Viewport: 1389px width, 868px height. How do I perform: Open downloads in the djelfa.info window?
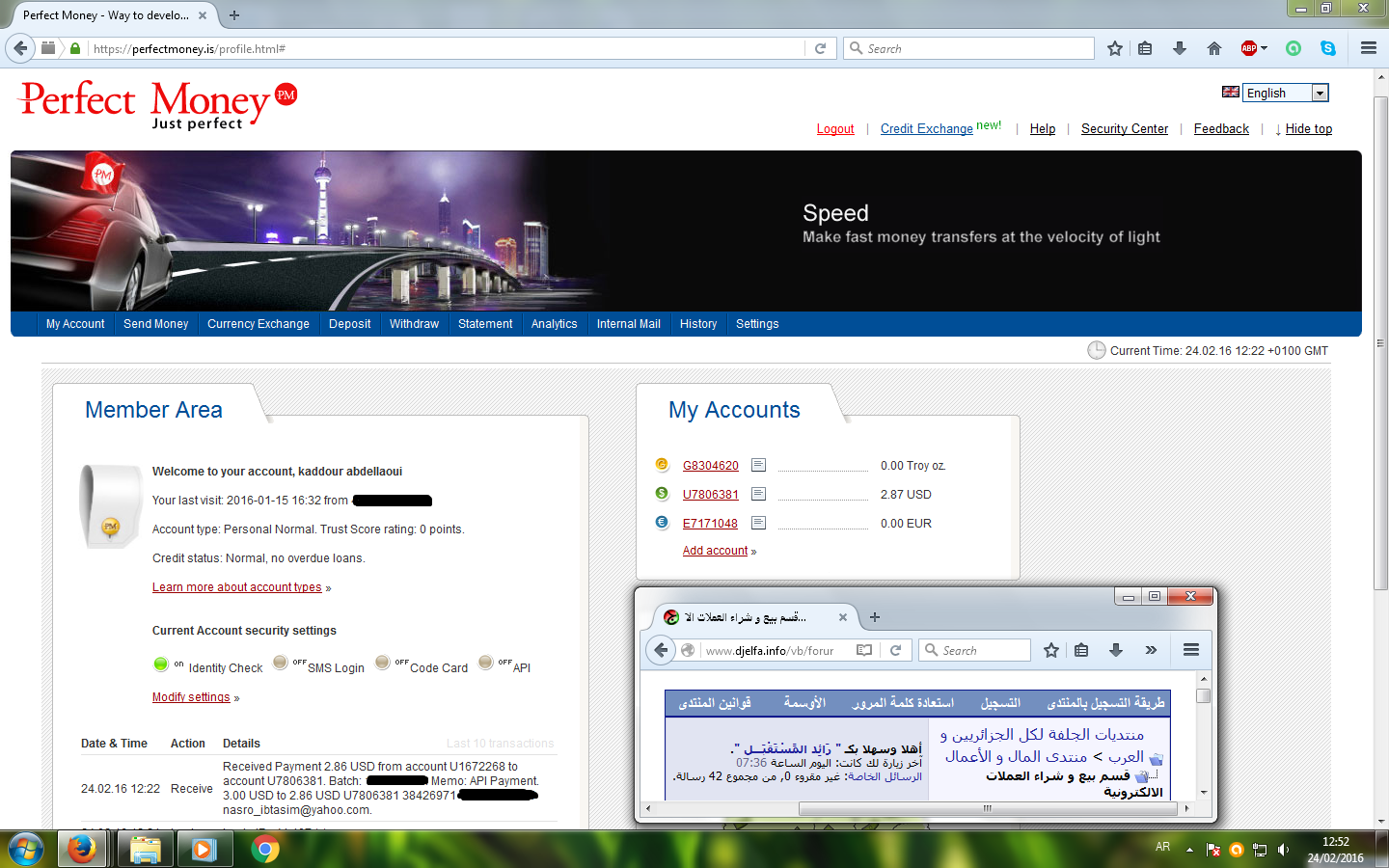(x=1116, y=650)
